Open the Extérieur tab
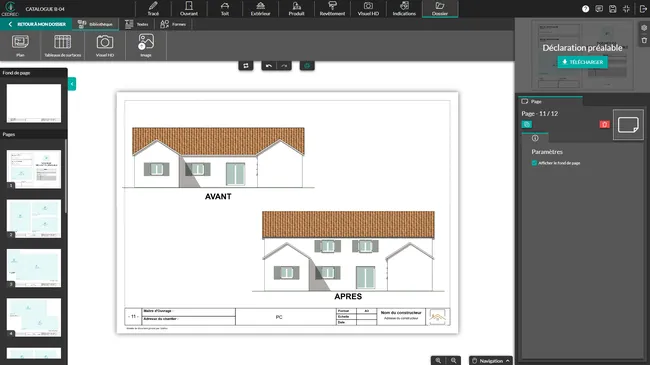650x365 pixels. click(x=260, y=9)
